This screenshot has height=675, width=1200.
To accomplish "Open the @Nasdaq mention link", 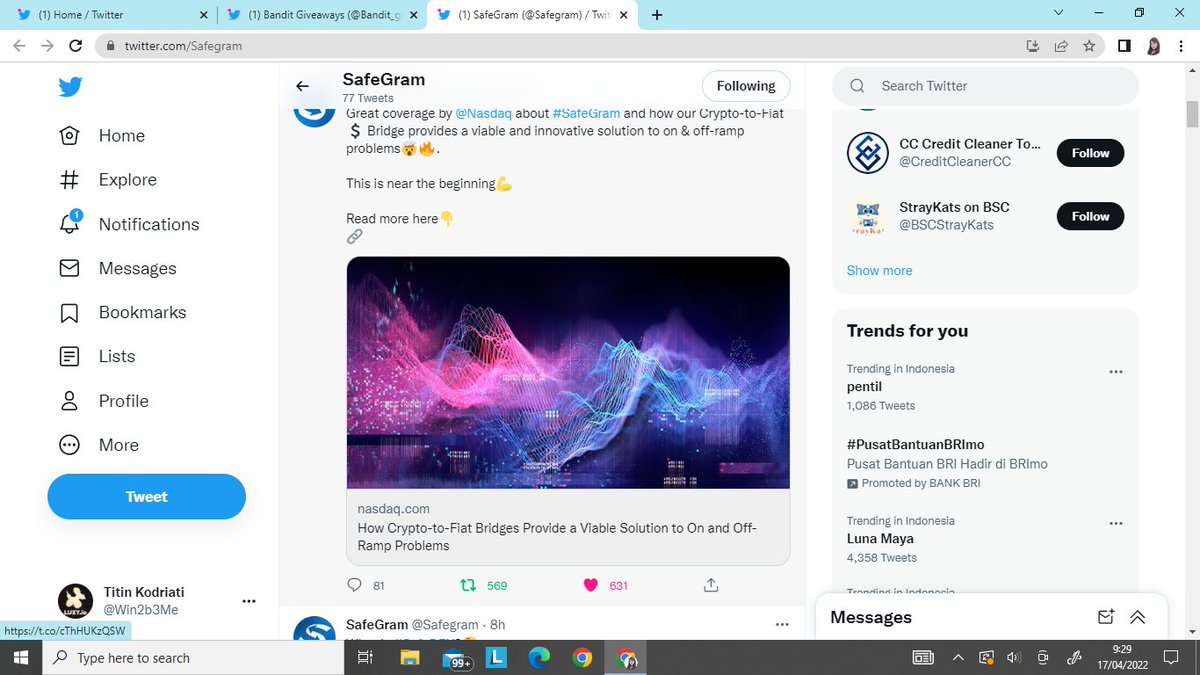I will click(484, 114).
